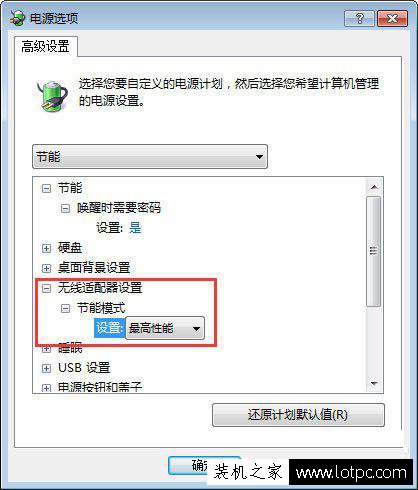Click scrollbar down arrow in settings list
Screen dimensions: 418x490
[x=374, y=384]
